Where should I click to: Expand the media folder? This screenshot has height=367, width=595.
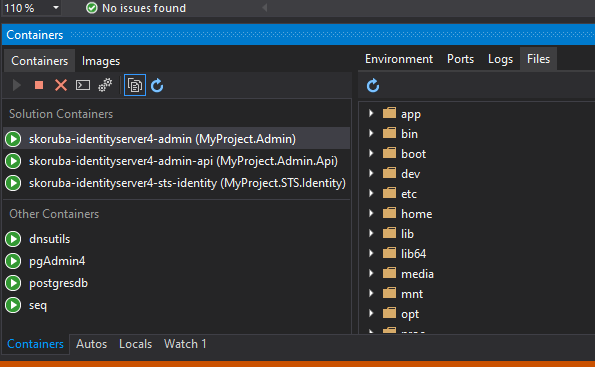(371, 273)
